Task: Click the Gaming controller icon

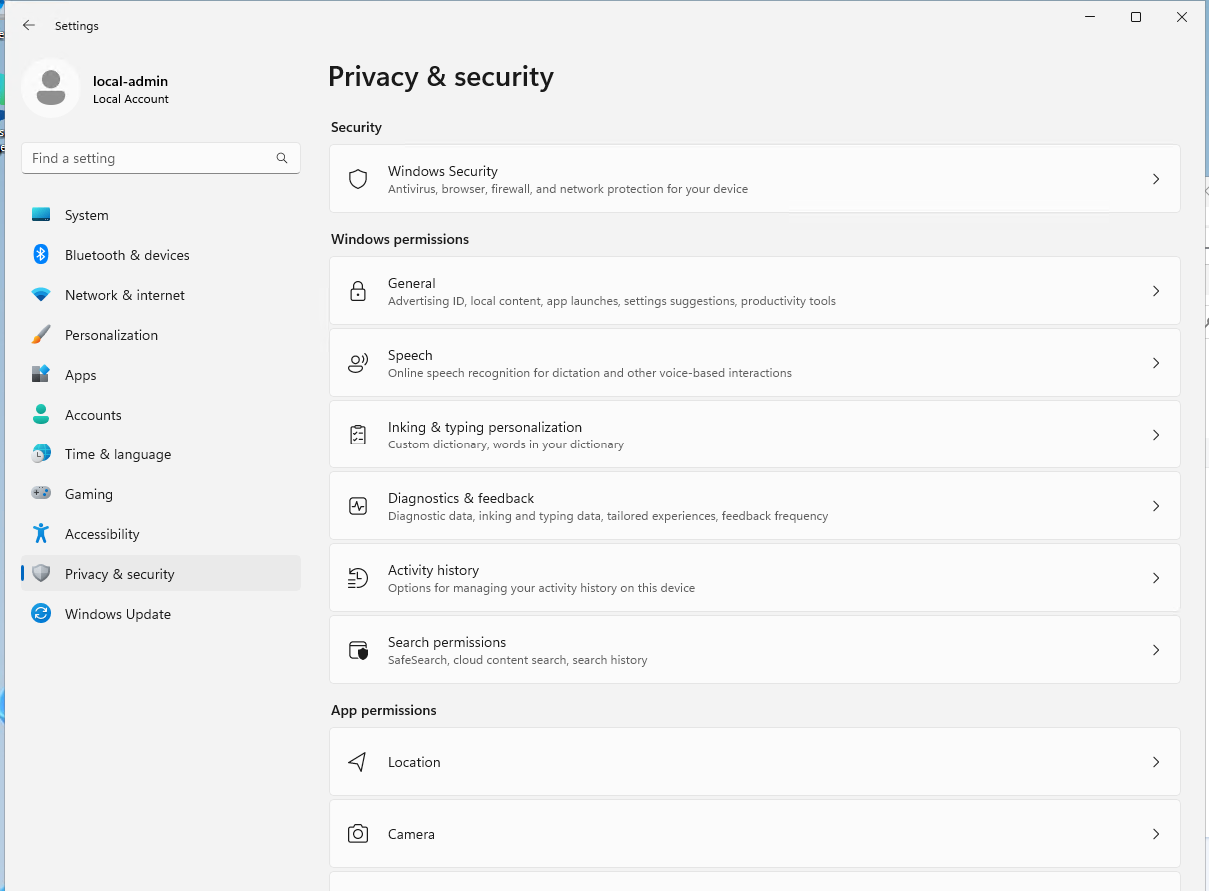Action: click(x=41, y=493)
